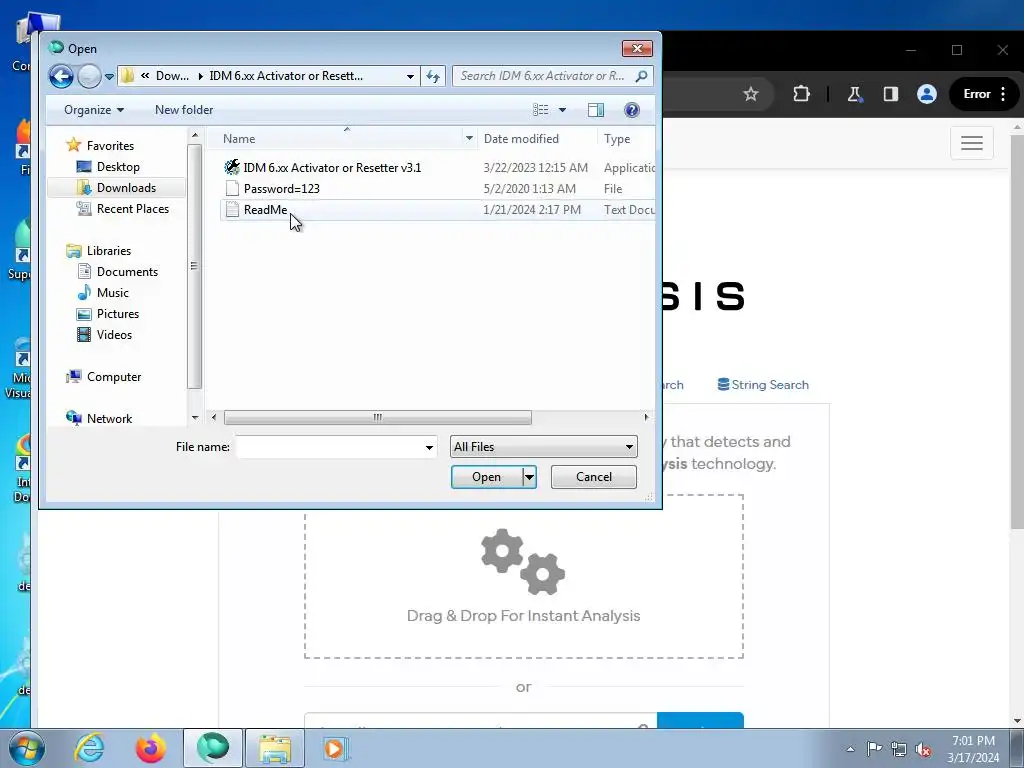1024x768 pixels.
Task: Expand the Open button split arrow
Action: click(530, 477)
